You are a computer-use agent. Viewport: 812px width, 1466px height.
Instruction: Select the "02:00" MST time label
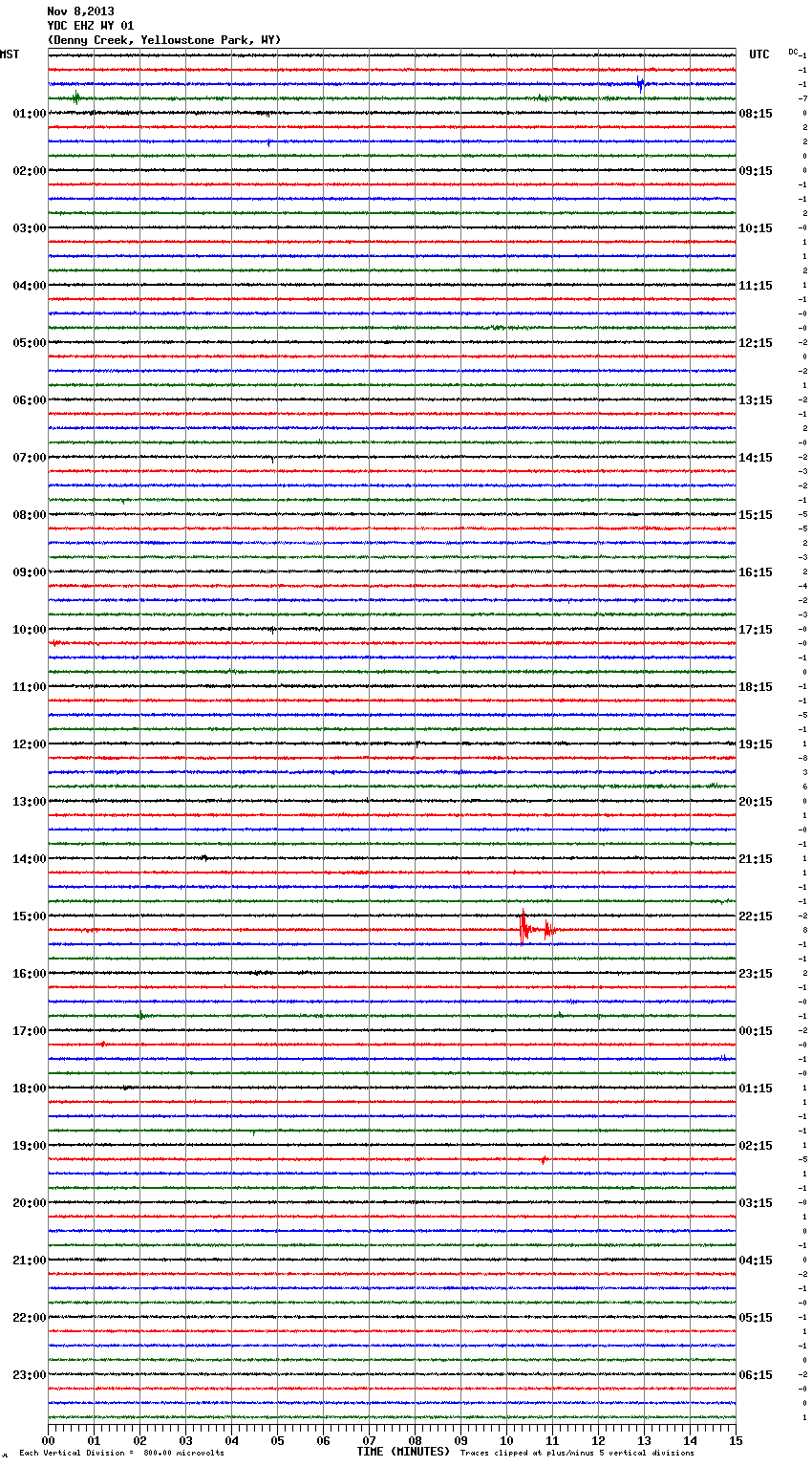(x=30, y=171)
